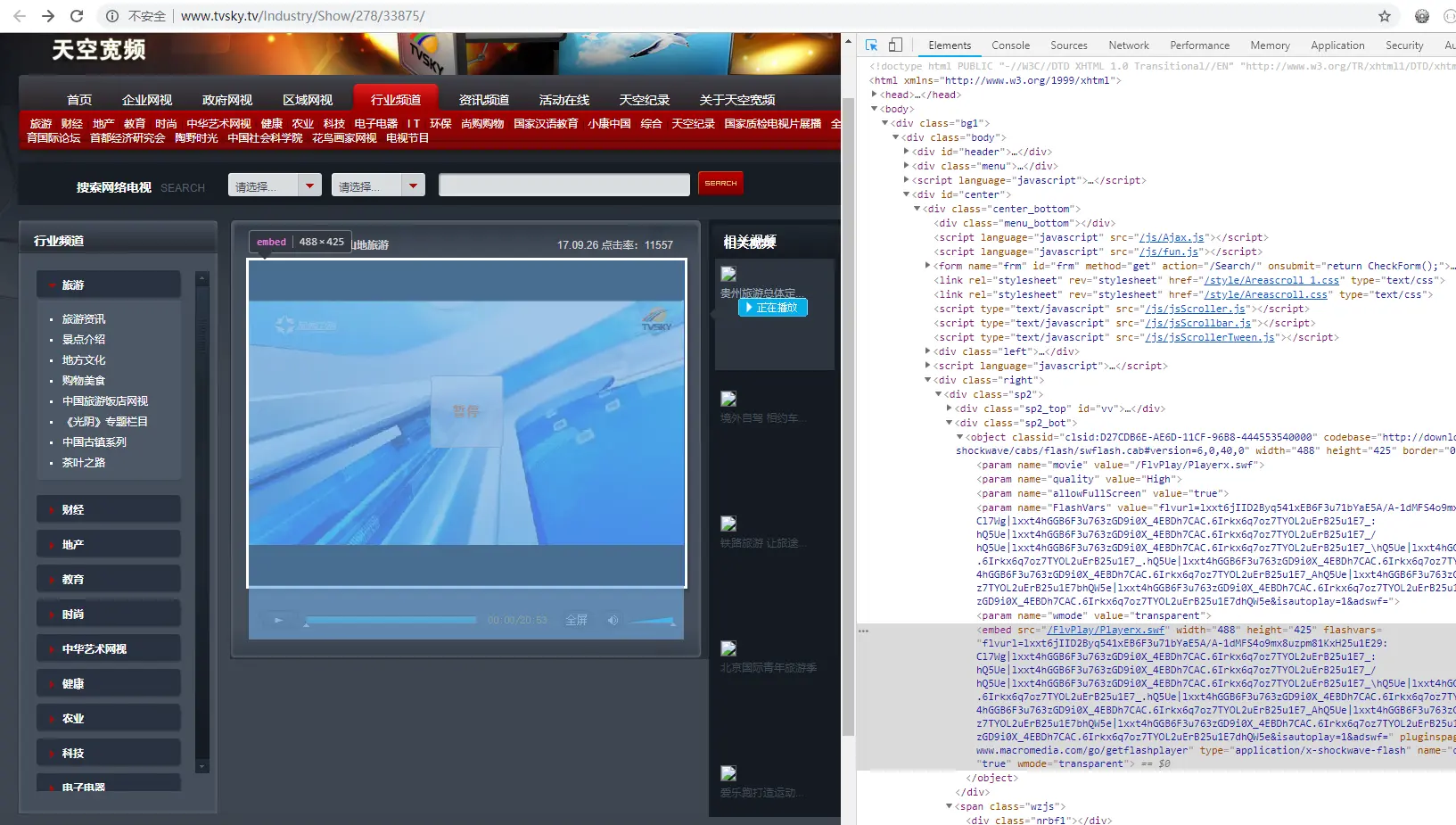Expand the head node in DOM tree
Image resolution: width=1456 pixels, height=825 pixels.
(875, 95)
